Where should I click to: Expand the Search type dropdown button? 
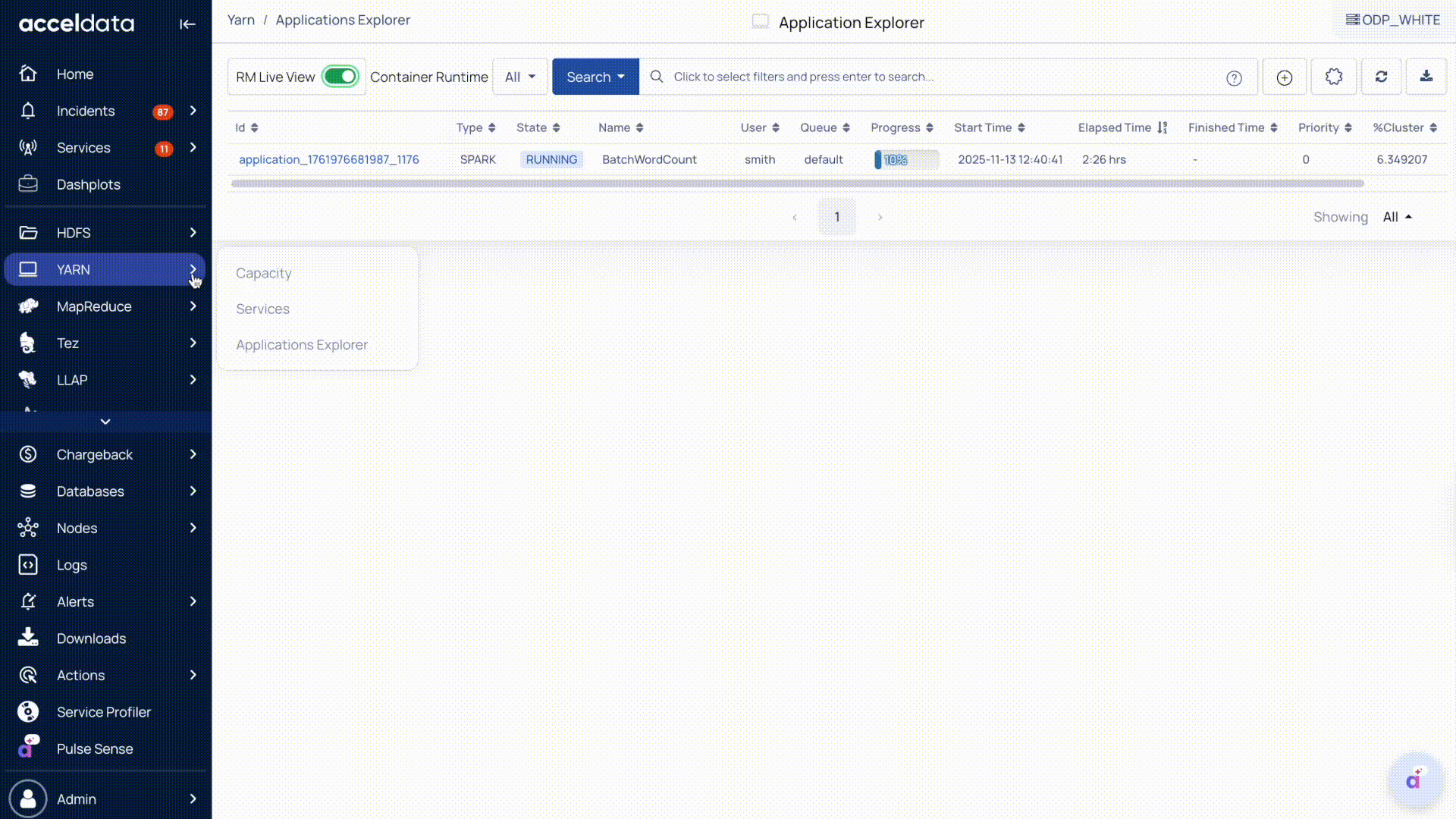pos(595,77)
